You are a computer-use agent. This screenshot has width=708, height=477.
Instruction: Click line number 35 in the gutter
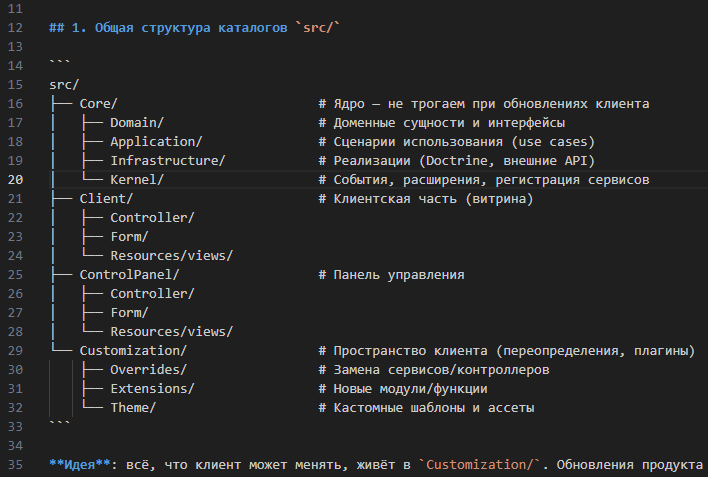click(15, 465)
